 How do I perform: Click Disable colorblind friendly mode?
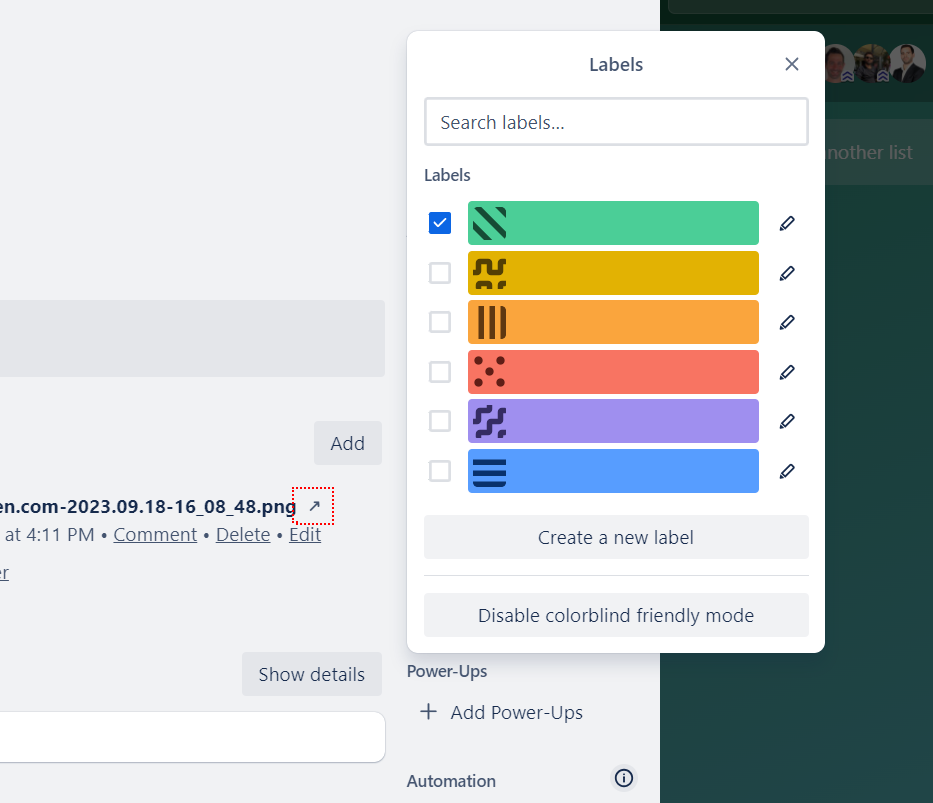[616, 615]
